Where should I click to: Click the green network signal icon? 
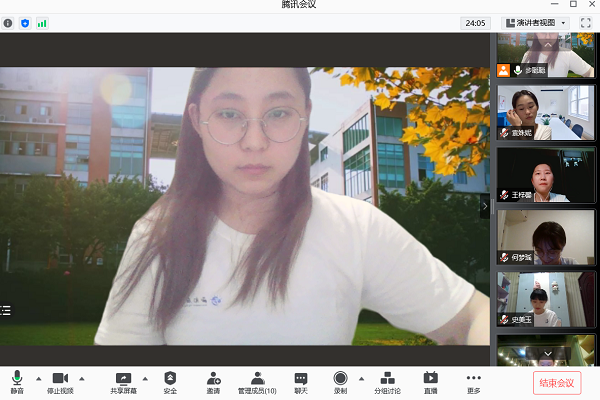42,22
